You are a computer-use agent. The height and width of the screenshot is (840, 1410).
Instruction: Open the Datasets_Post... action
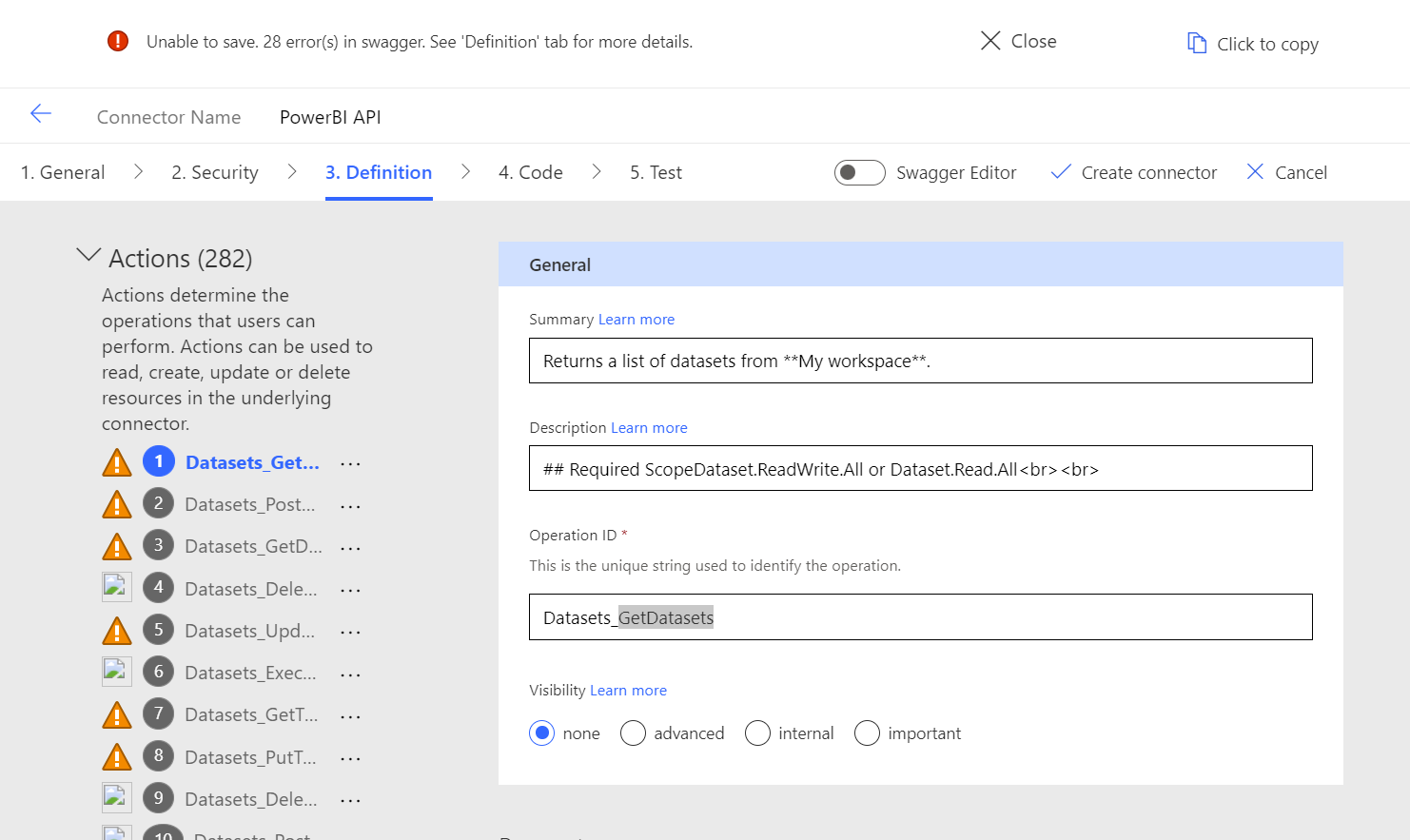[250, 504]
